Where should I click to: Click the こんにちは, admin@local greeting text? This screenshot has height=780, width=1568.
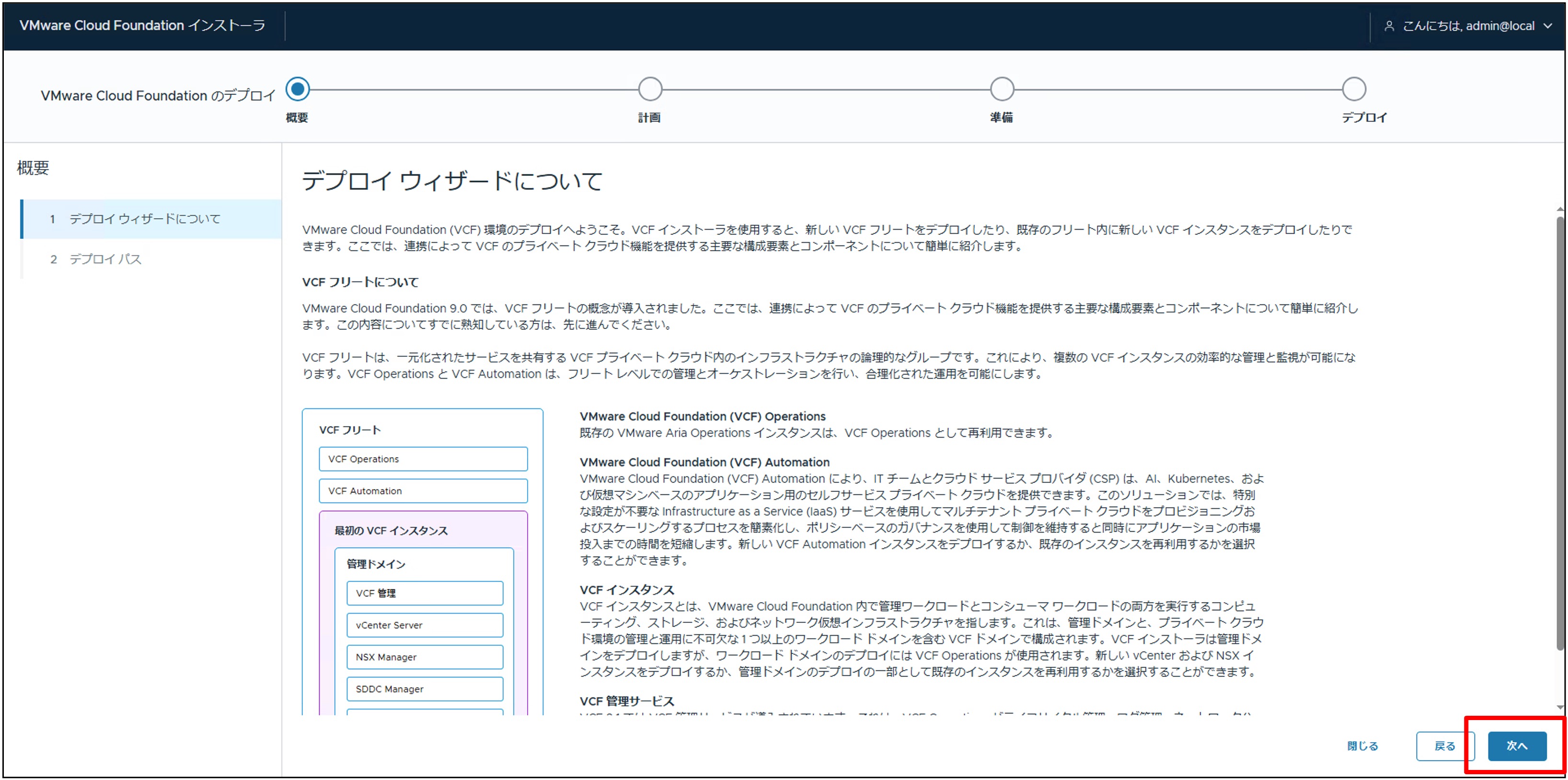1468,26
